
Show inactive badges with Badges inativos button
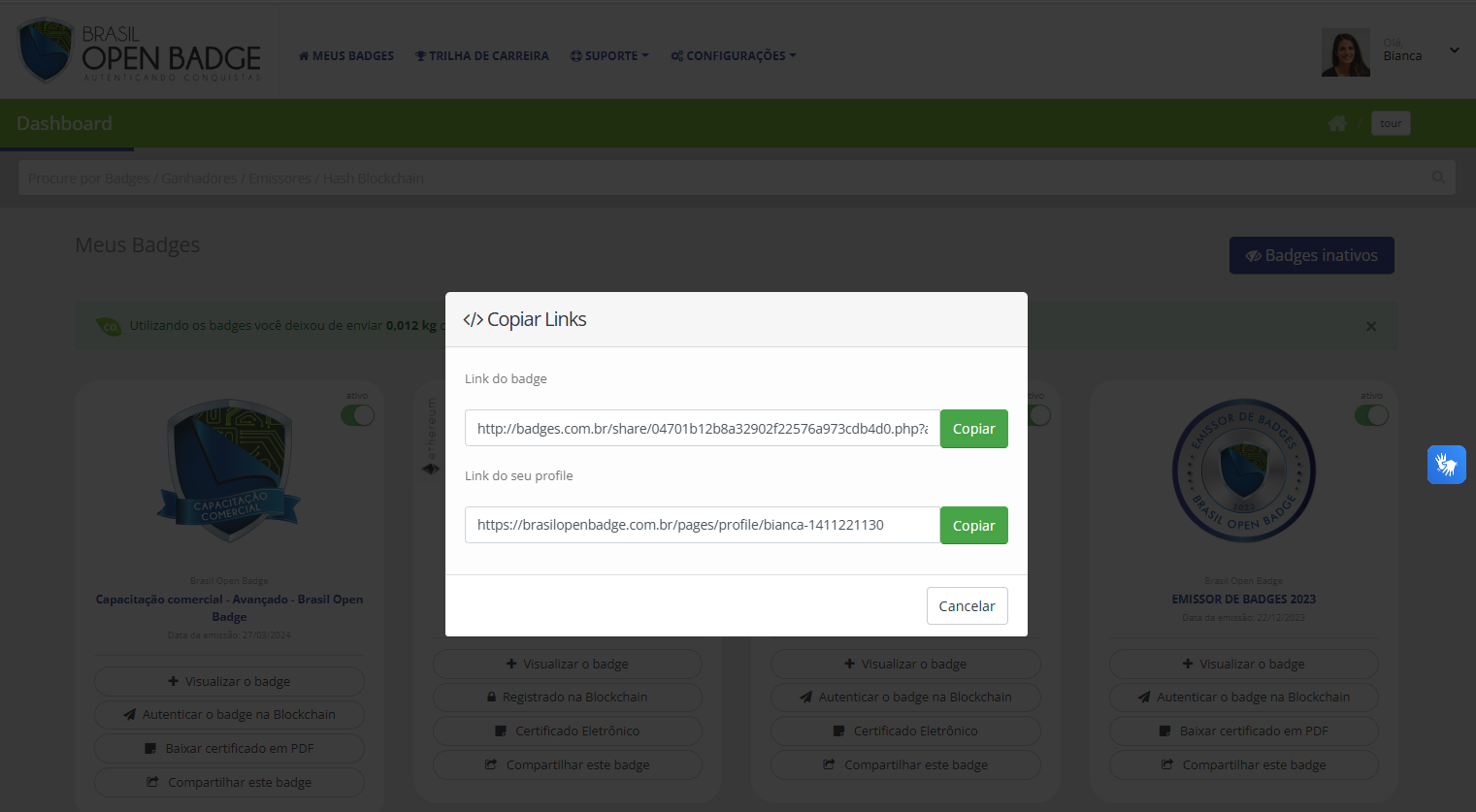[x=1311, y=255]
